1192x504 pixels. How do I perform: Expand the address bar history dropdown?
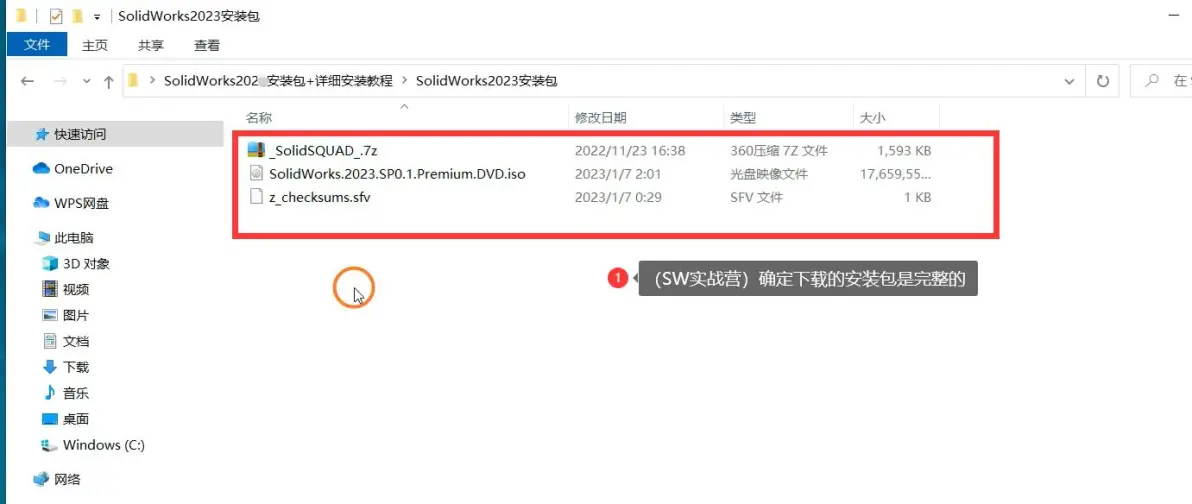pyautogui.click(x=1070, y=81)
